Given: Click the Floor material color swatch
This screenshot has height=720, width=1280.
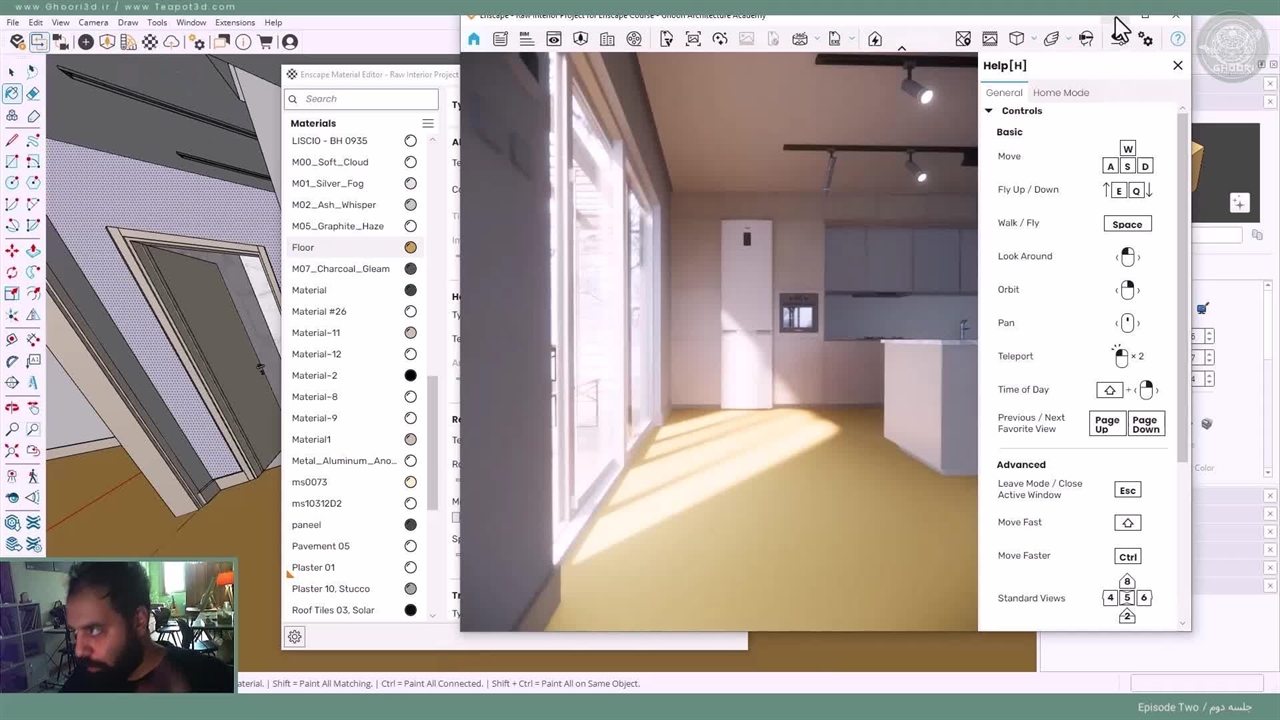Looking at the screenshot, I should coord(410,247).
